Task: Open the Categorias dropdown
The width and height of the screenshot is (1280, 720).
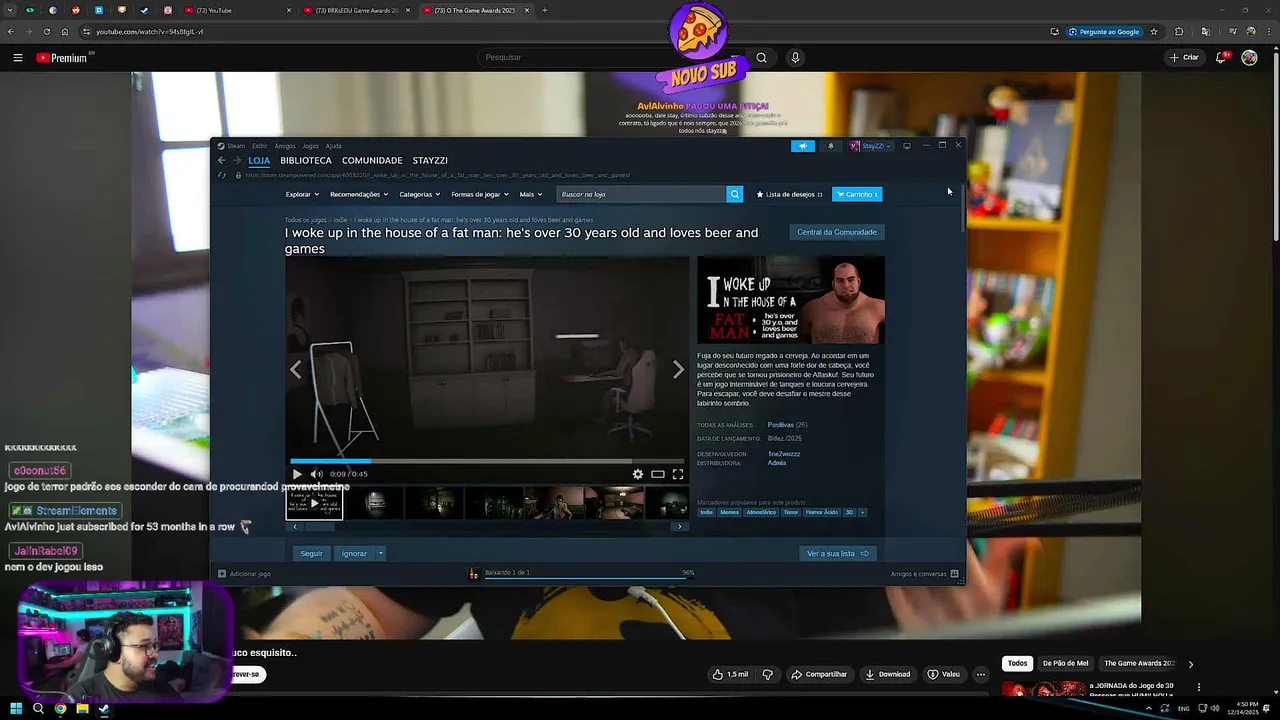Action: [419, 194]
